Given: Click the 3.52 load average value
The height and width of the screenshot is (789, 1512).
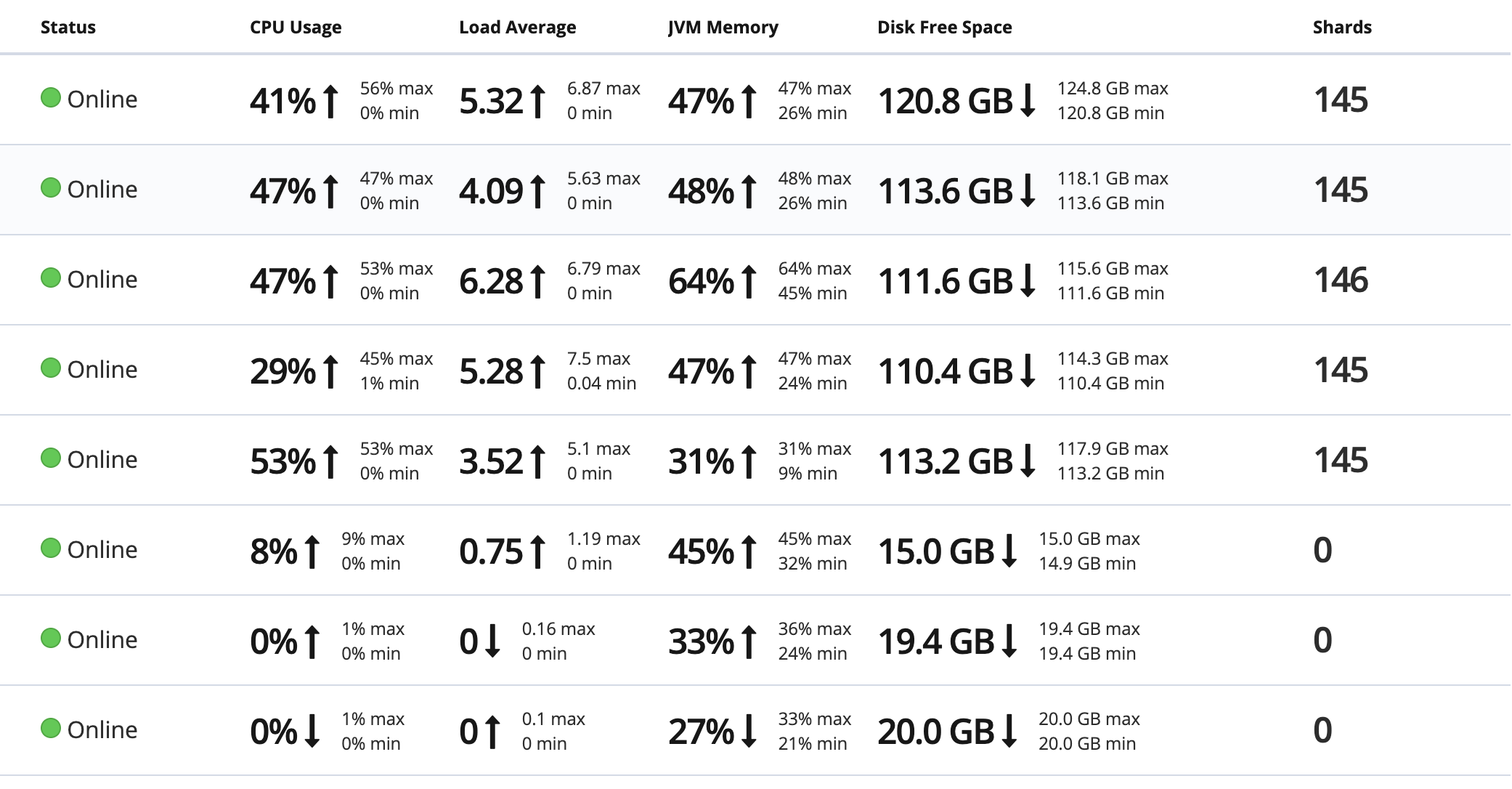Looking at the screenshot, I should tap(492, 461).
